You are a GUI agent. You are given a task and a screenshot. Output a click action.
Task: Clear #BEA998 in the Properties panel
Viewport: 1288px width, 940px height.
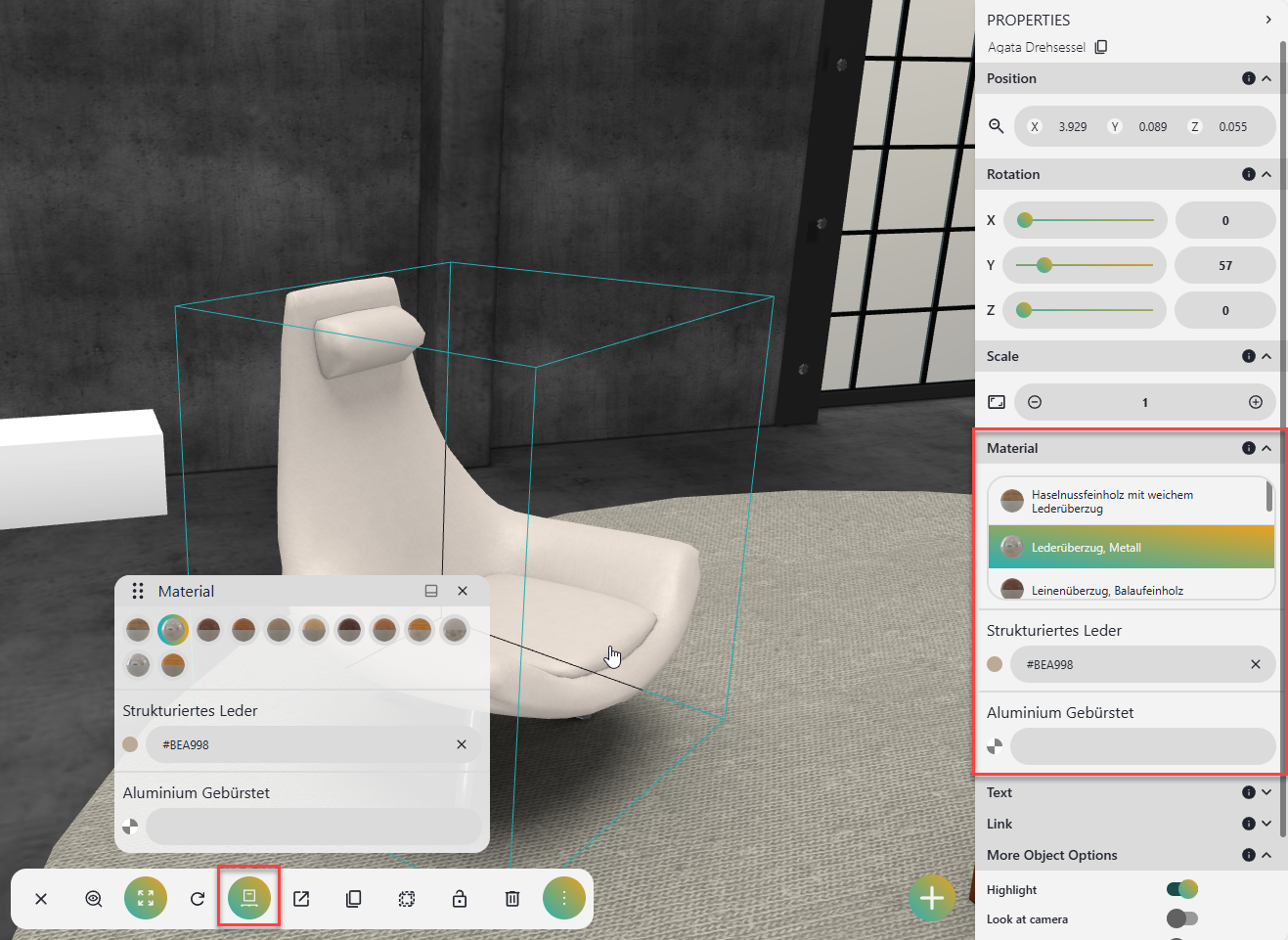1256,664
